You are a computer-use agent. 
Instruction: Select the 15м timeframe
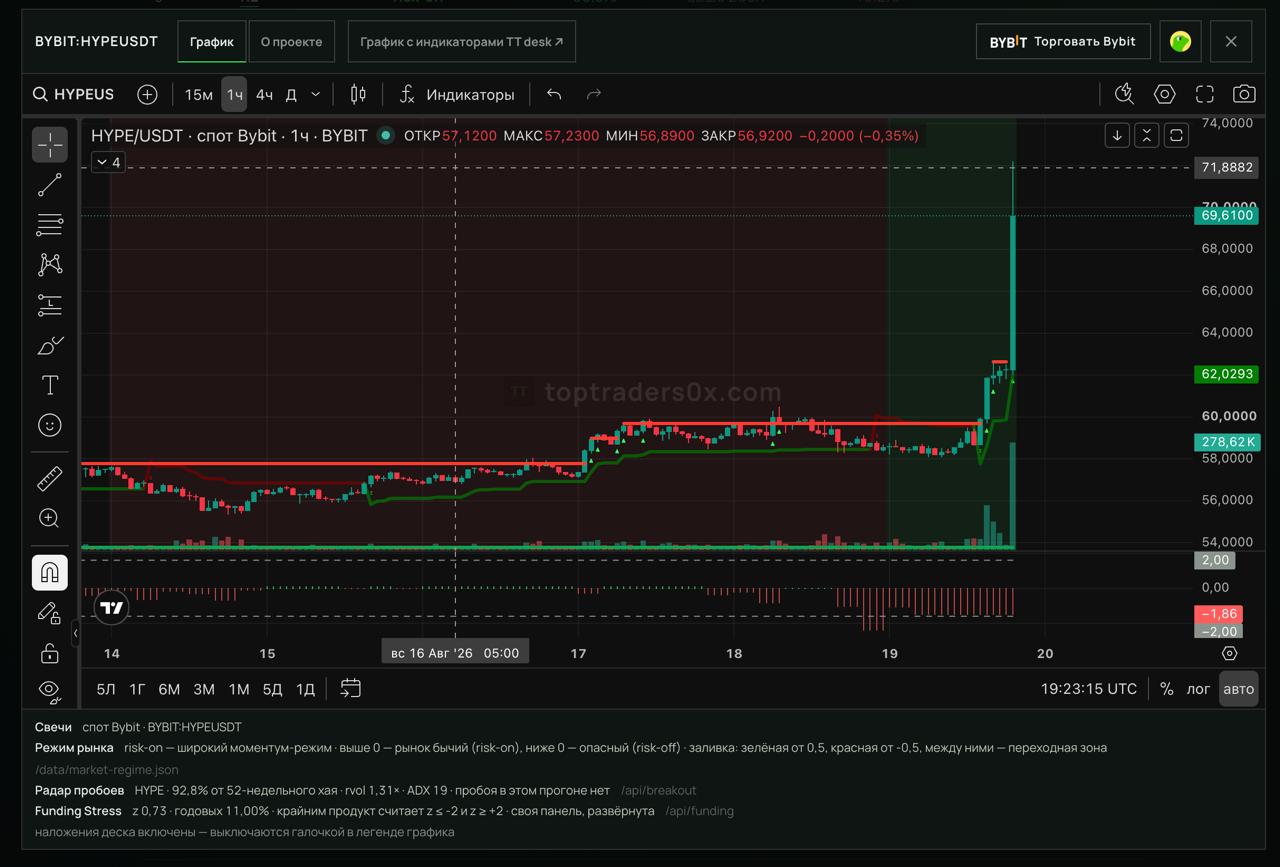tap(199, 94)
